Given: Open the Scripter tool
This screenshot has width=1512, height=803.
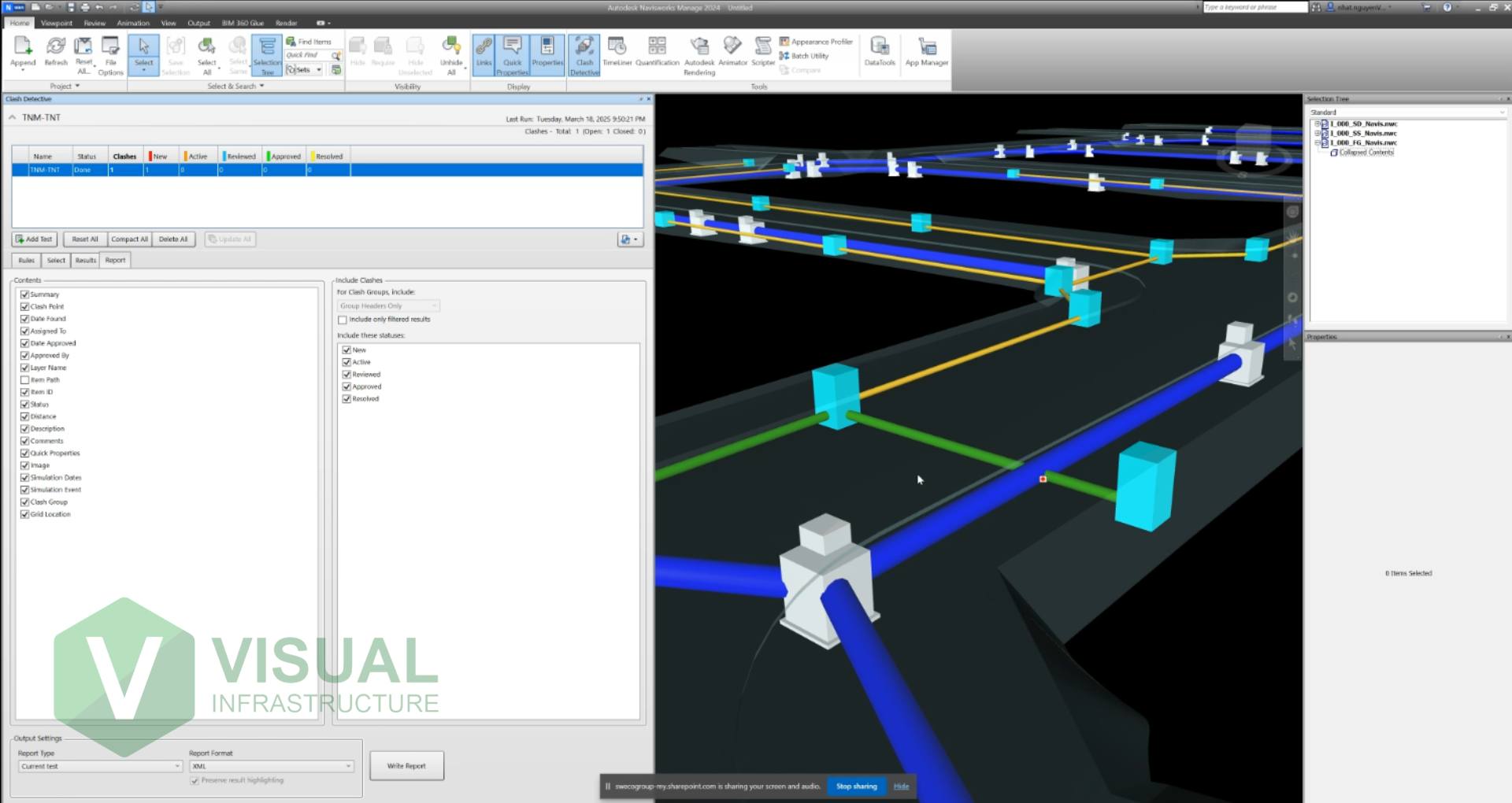Looking at the screenshot, I should (763, 52).
